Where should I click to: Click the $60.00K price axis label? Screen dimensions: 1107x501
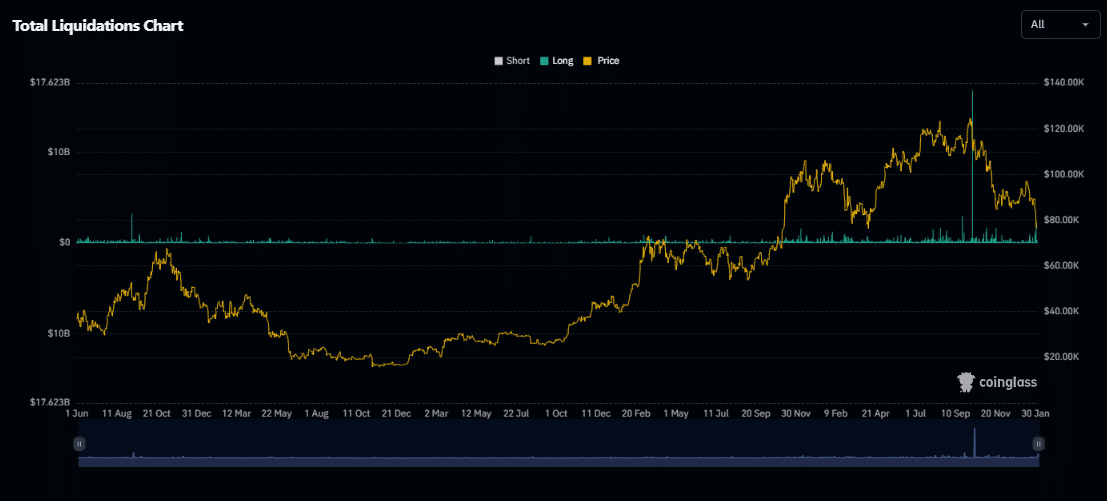[x=1061, y=265]
